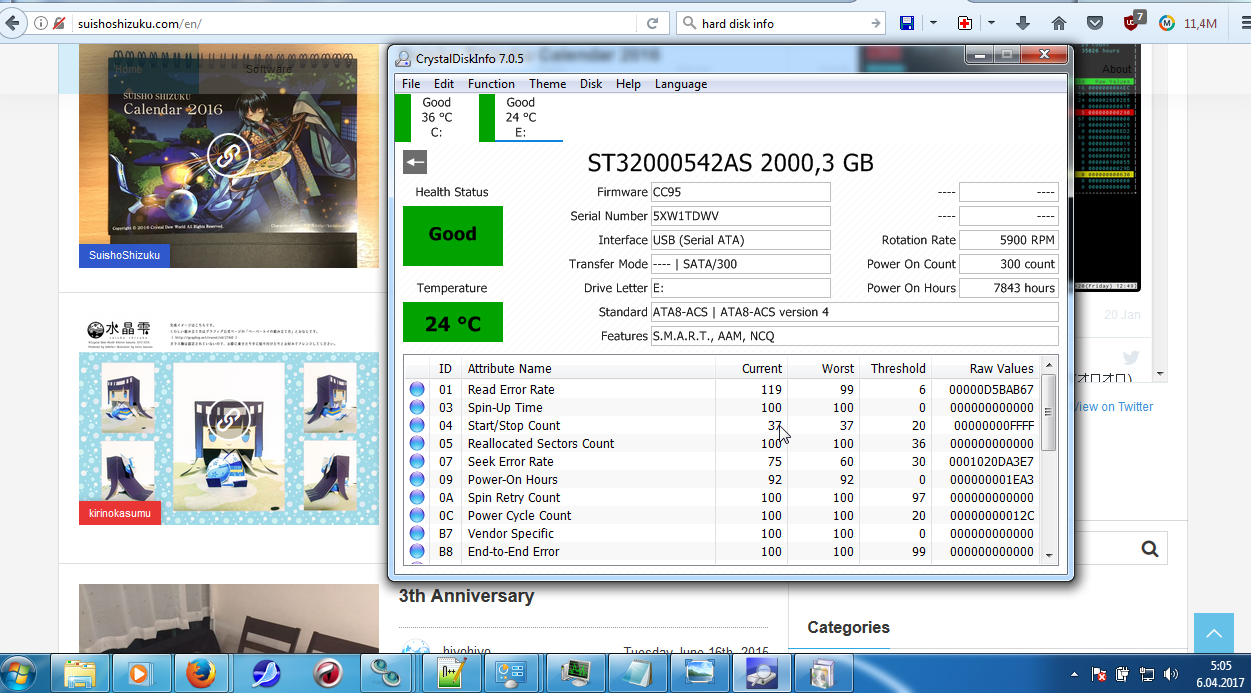
Task: Open the downloads arrow icon
Action: 1022,23
